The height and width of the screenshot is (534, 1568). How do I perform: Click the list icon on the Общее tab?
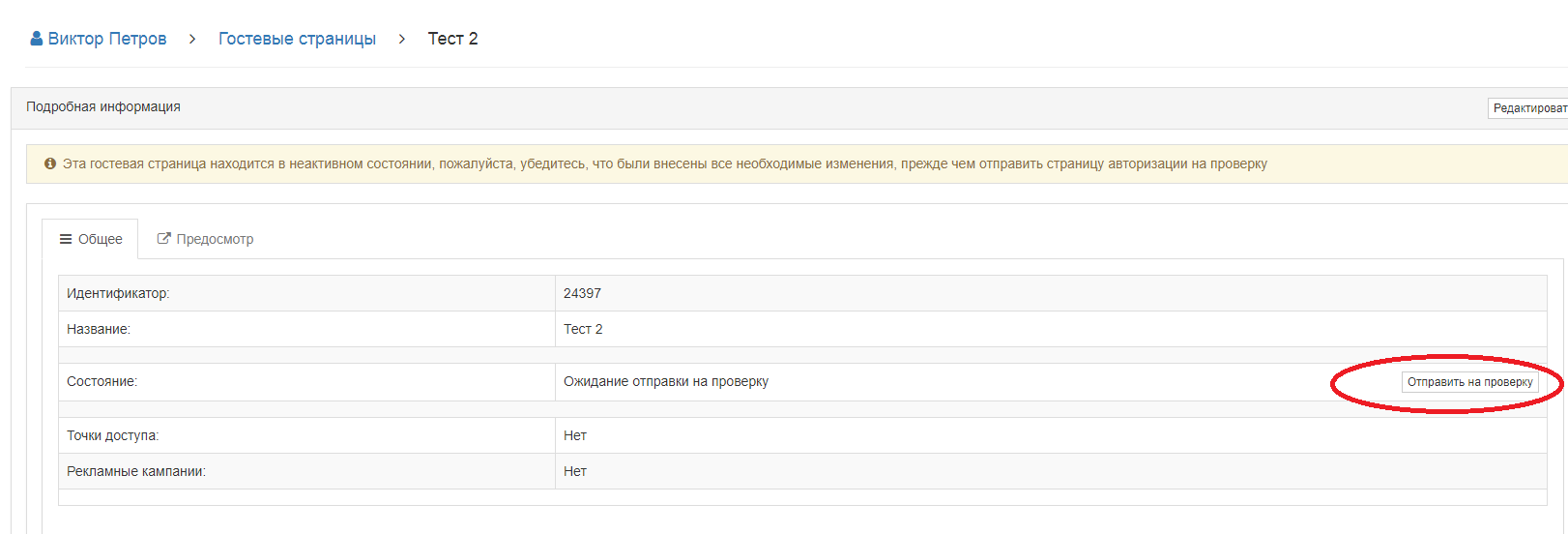pyautogui.click(x=66, y=239)
